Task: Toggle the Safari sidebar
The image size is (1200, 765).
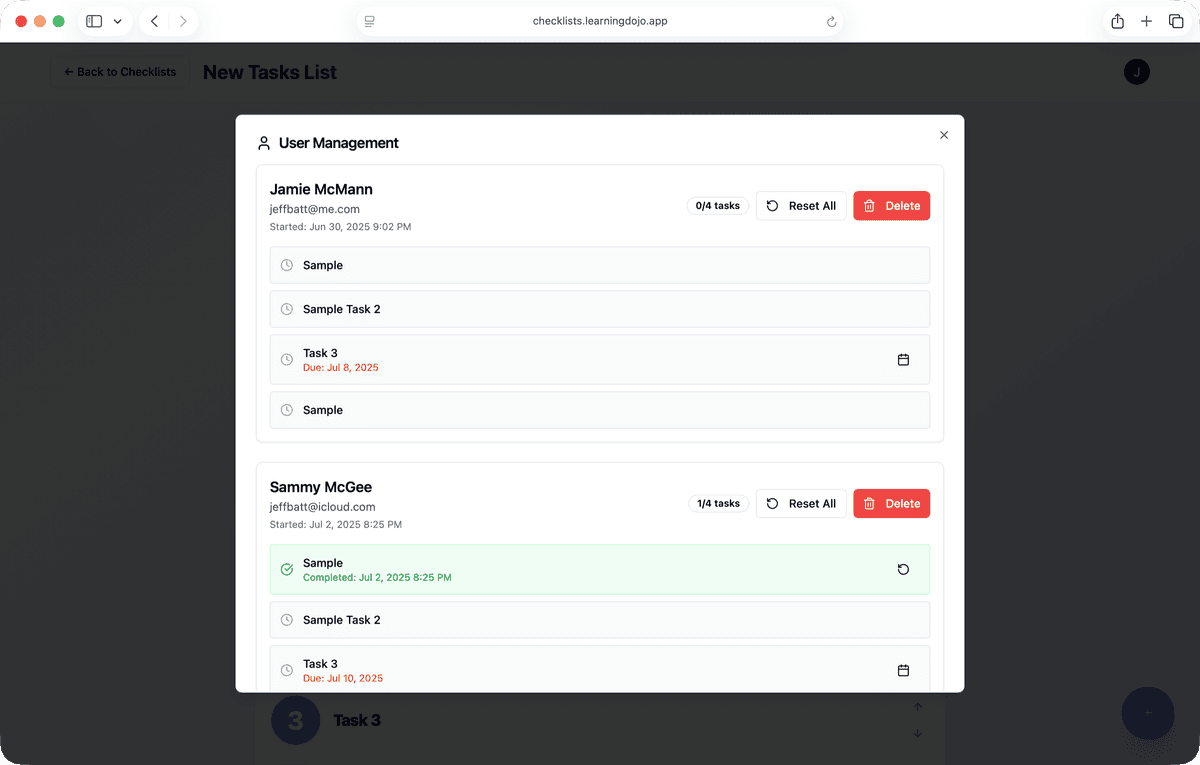Action: (x=94, y=21)
